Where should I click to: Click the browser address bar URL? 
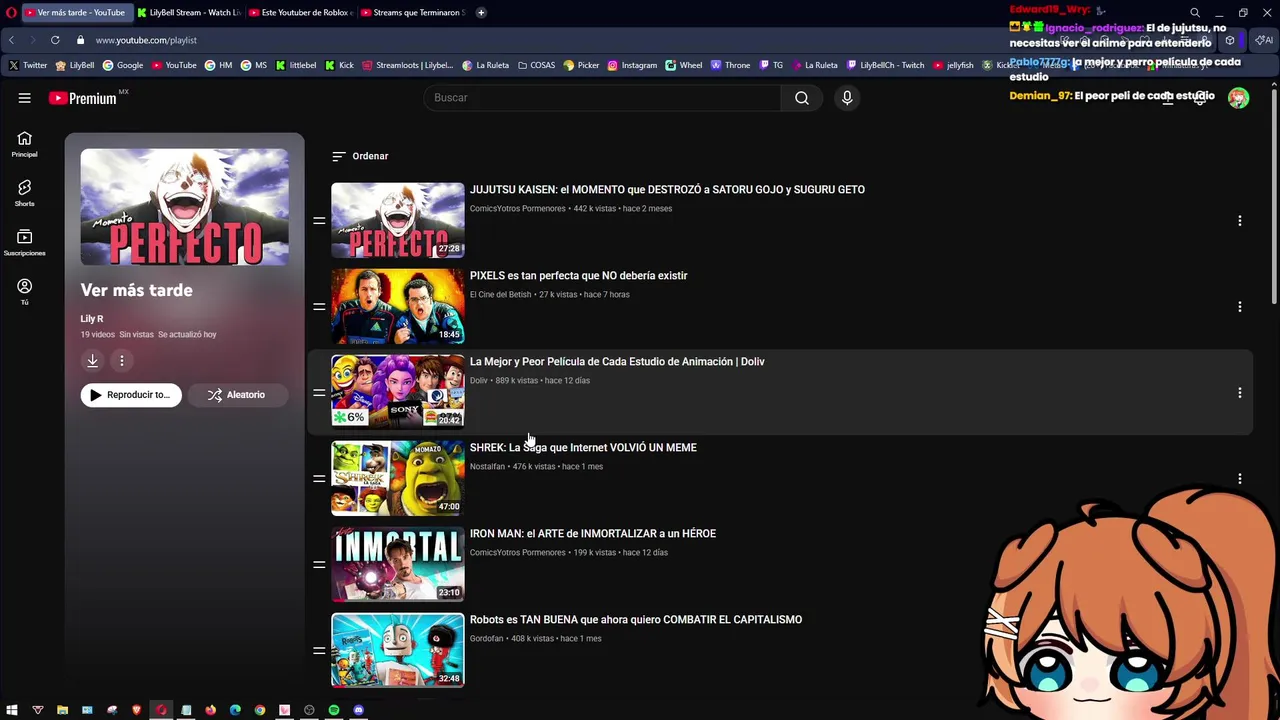click(x=147, y=40)
